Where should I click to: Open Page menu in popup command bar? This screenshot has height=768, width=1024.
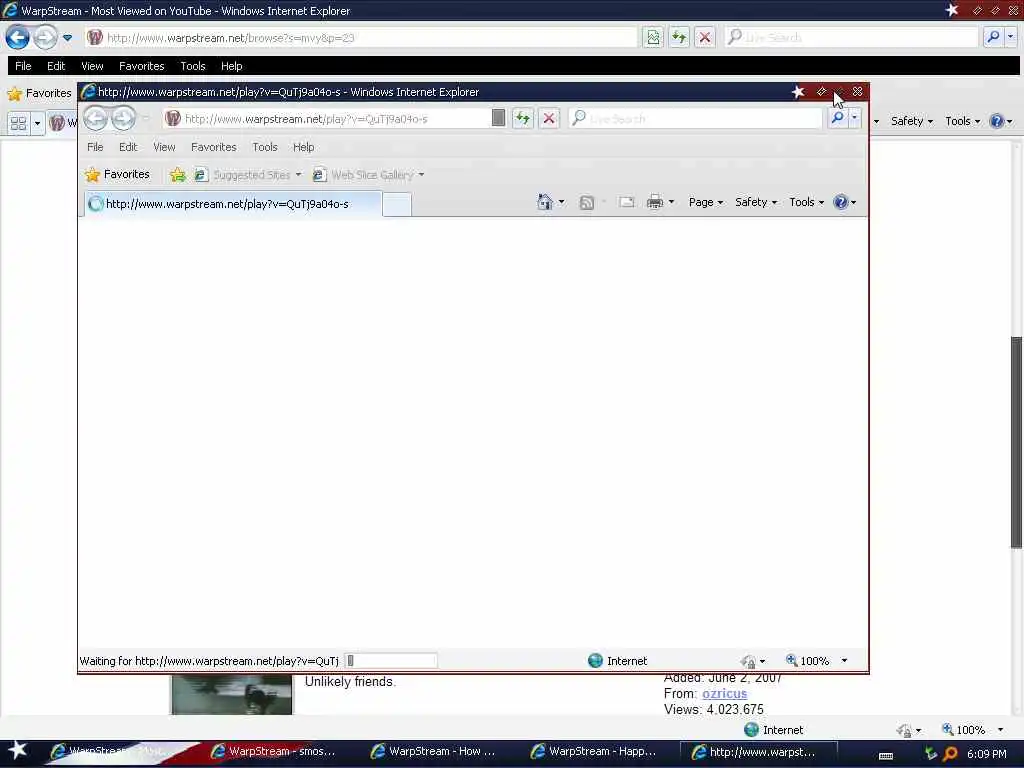click(x=706, y=202)
